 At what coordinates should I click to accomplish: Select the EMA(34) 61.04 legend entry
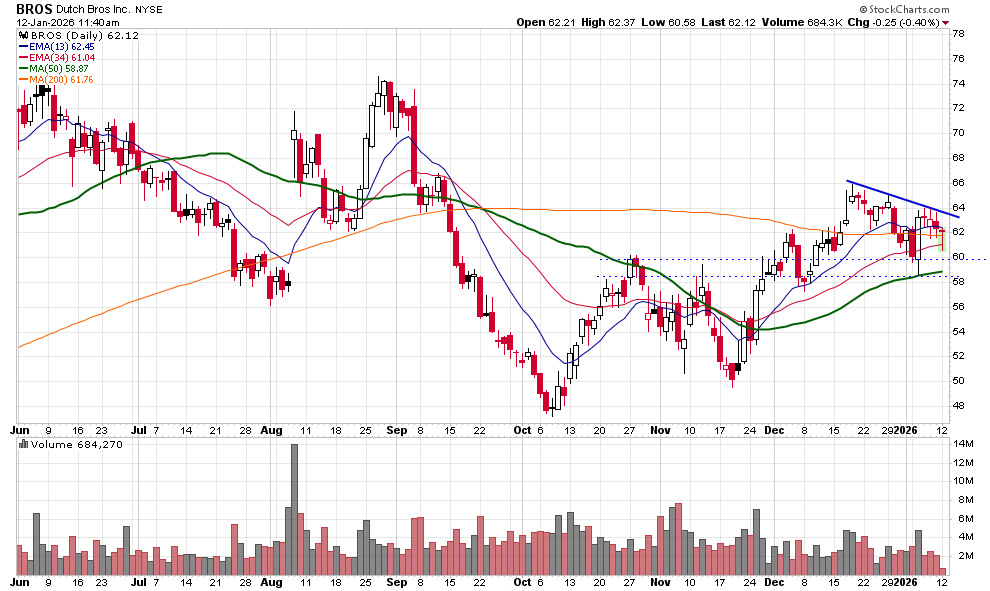coord(57,57)
